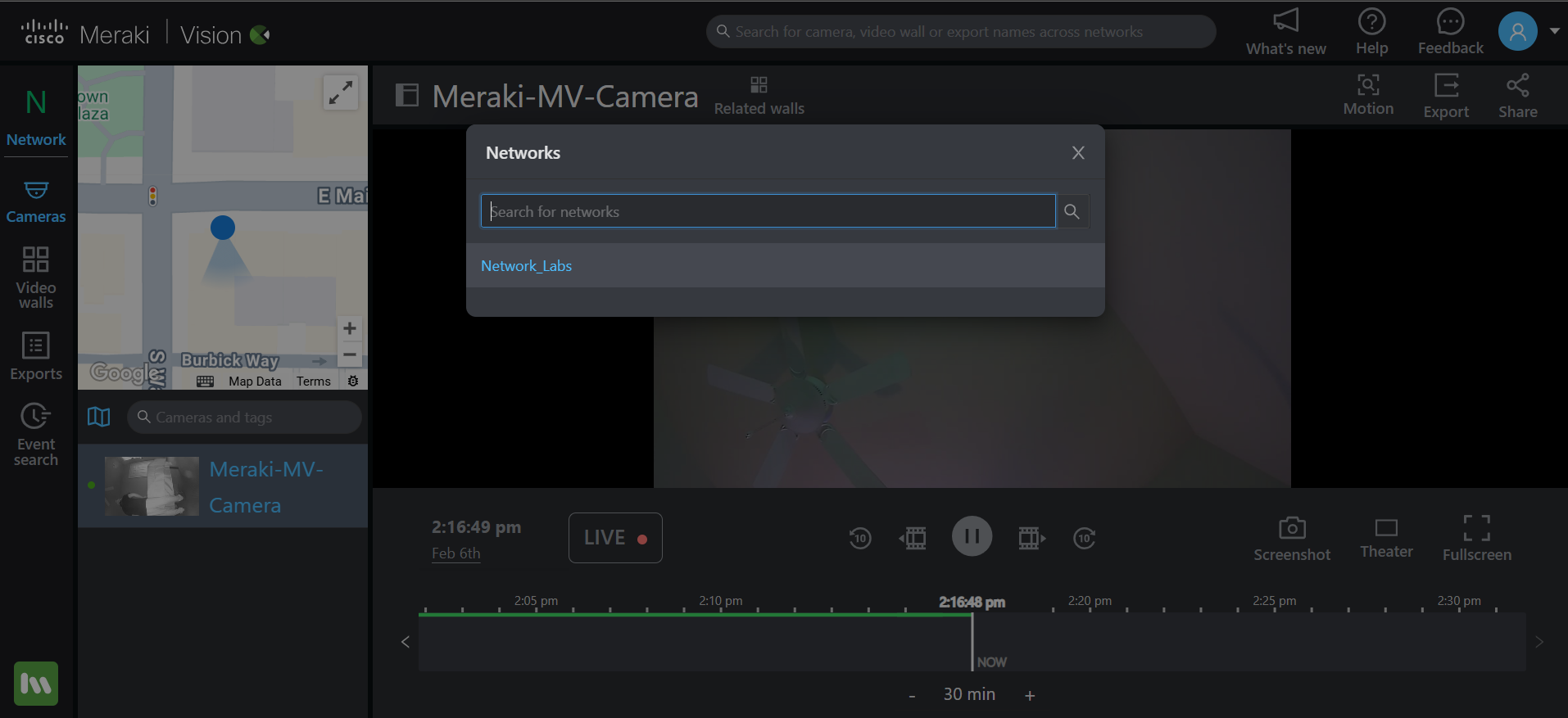Screen dimensions: 1568x718
Task: Click the network search magnifier button
Action: [1072, 211]
